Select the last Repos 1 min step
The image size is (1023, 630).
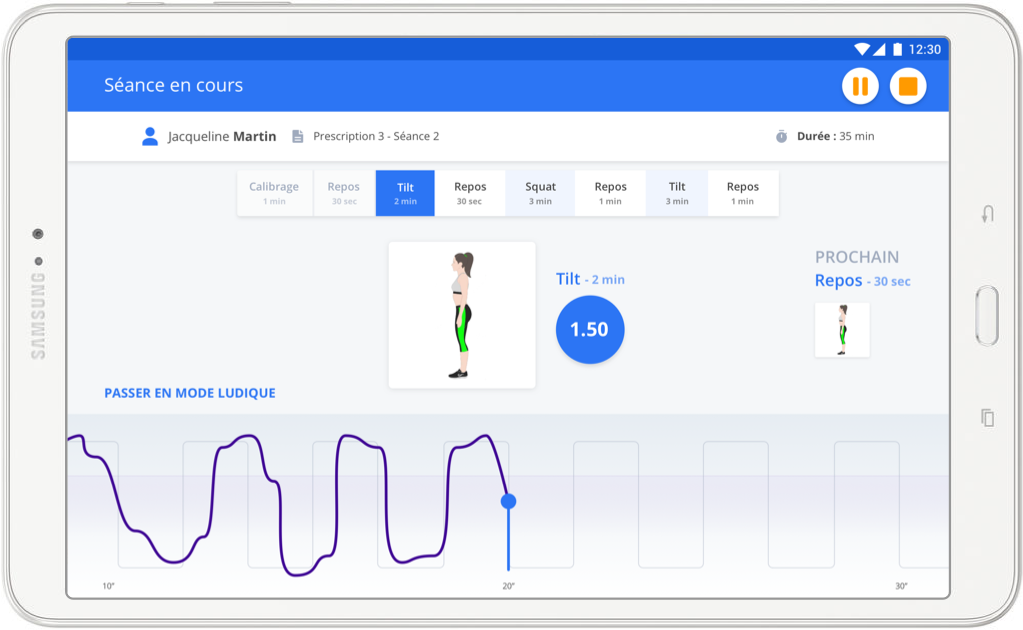point(742,193)
